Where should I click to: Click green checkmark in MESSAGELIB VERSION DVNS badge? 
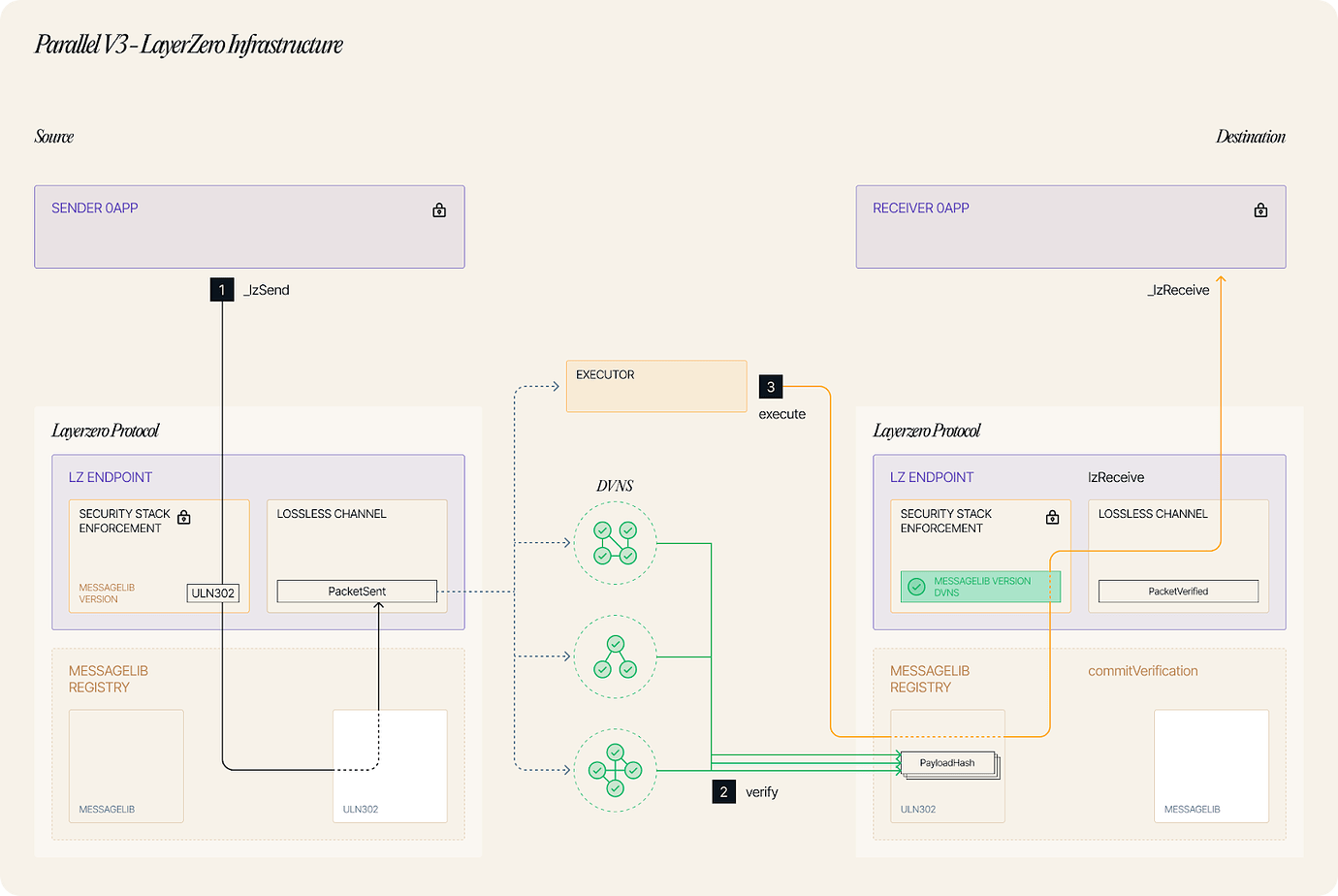[916, 587]
